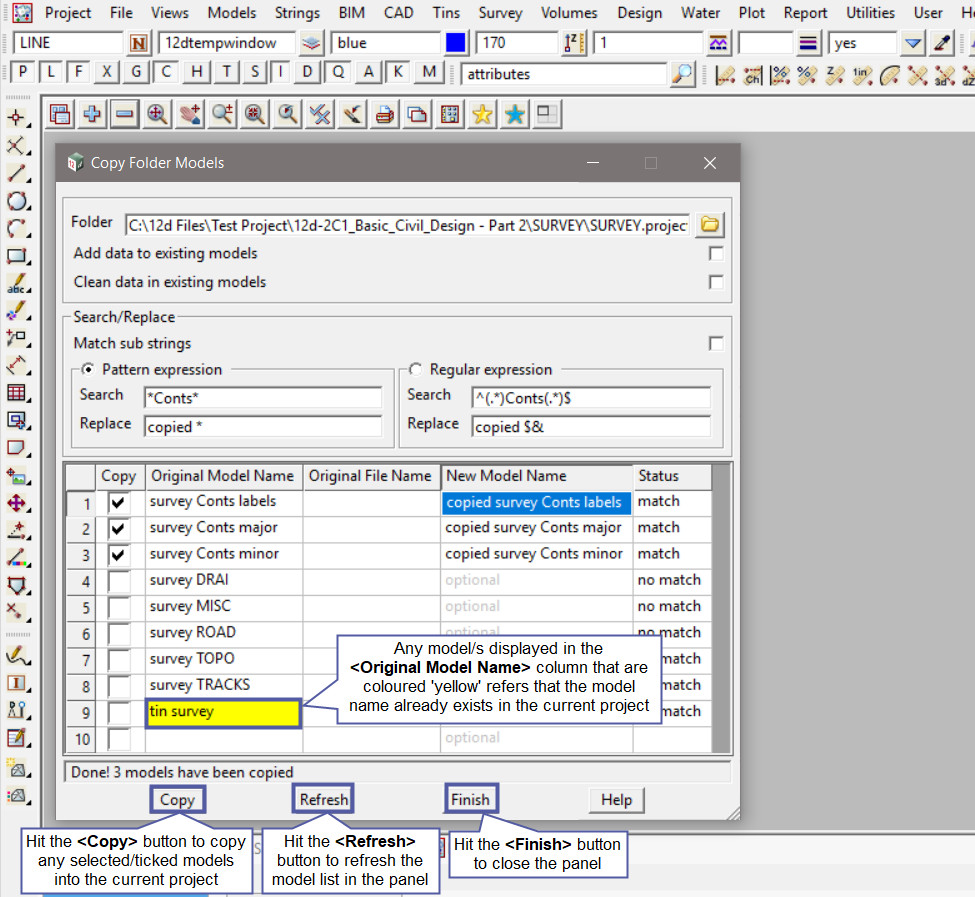The image size is (975, 897).
Task: Click the minus icon in view toolbar
Action: pyautogui.click(x=124, y=114)
